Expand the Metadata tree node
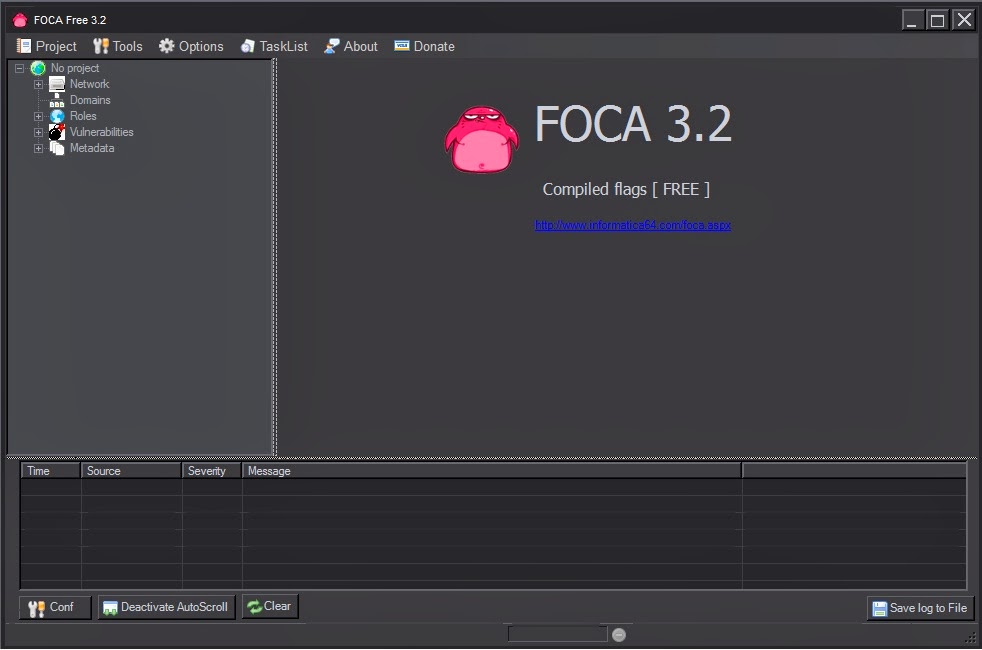 click(38, 148)
